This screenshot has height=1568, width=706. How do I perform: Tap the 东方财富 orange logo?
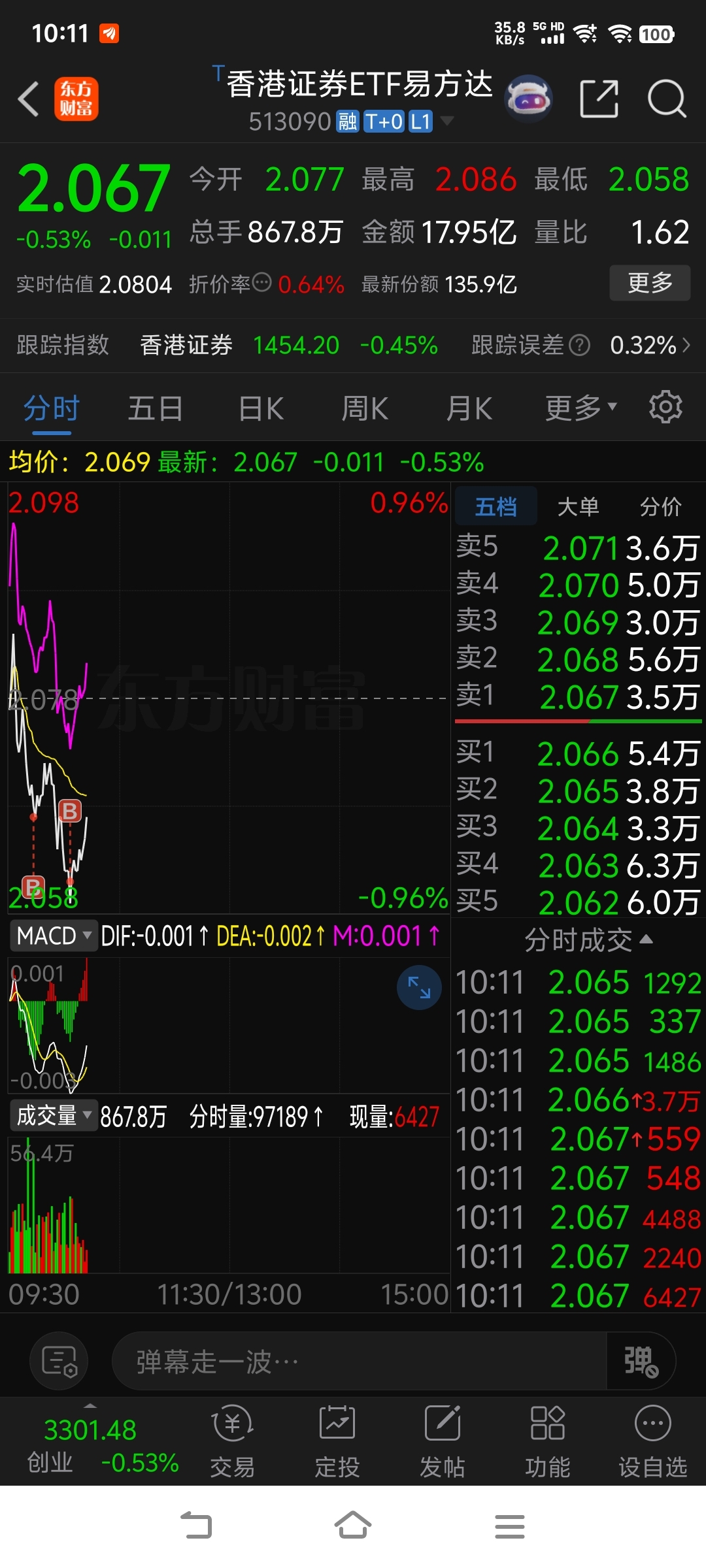click(76, 99)
